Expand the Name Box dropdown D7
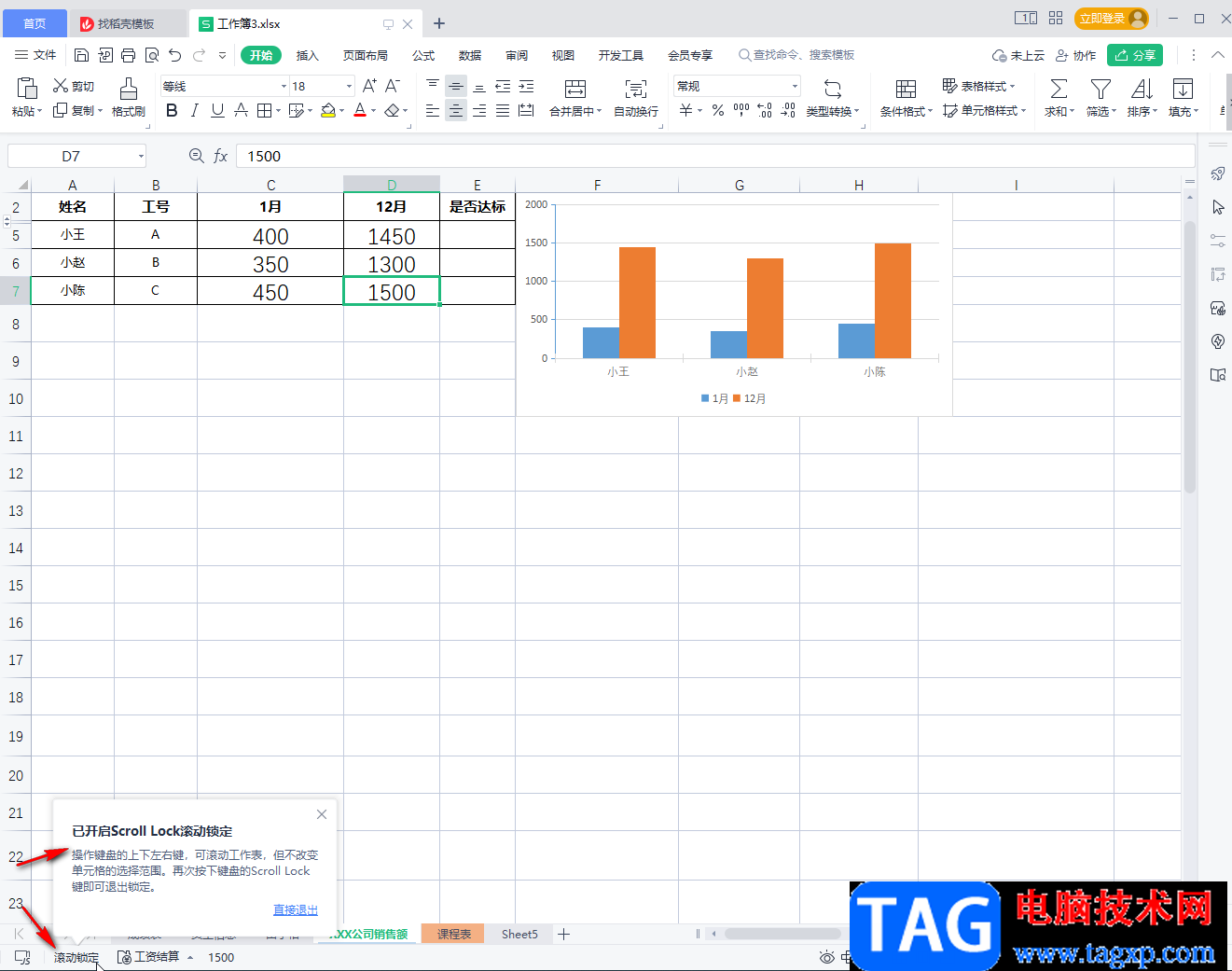This screenshot has height=971, width=1232. point(141,156)
